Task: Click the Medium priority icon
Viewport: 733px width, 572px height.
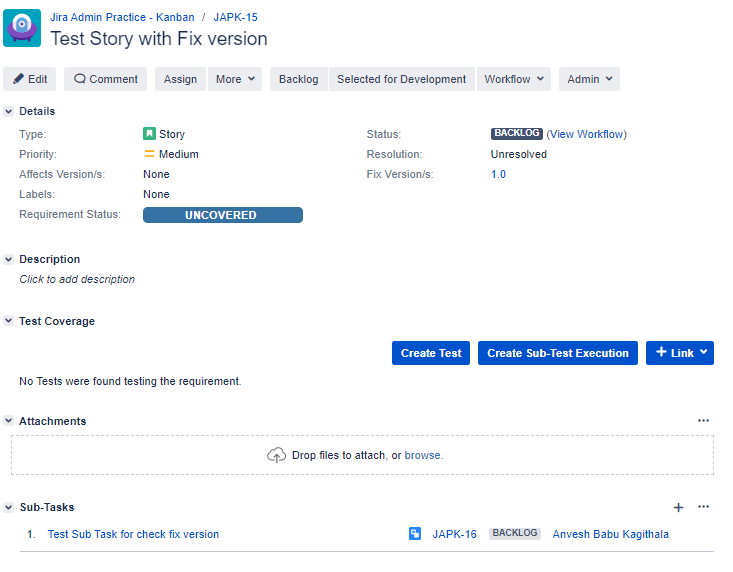Action: [x=149, y=154]
